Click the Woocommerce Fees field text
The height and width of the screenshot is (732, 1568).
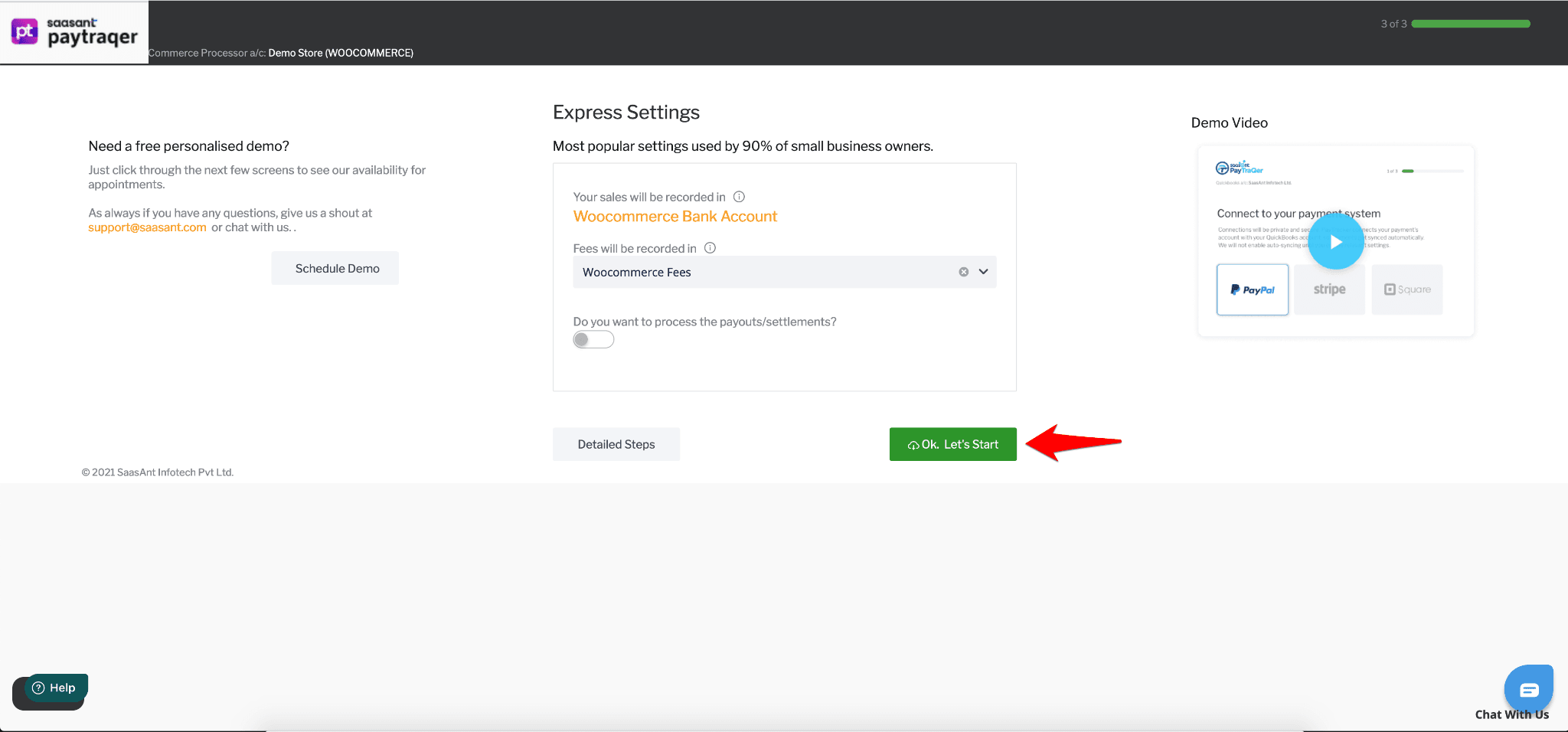(637, 273)
